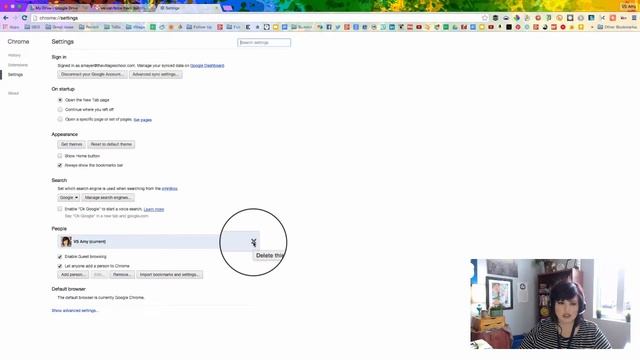This screenshot has height=360, width=640.
Task: Open the Google Dashboard link
Action: click(207, 66)
